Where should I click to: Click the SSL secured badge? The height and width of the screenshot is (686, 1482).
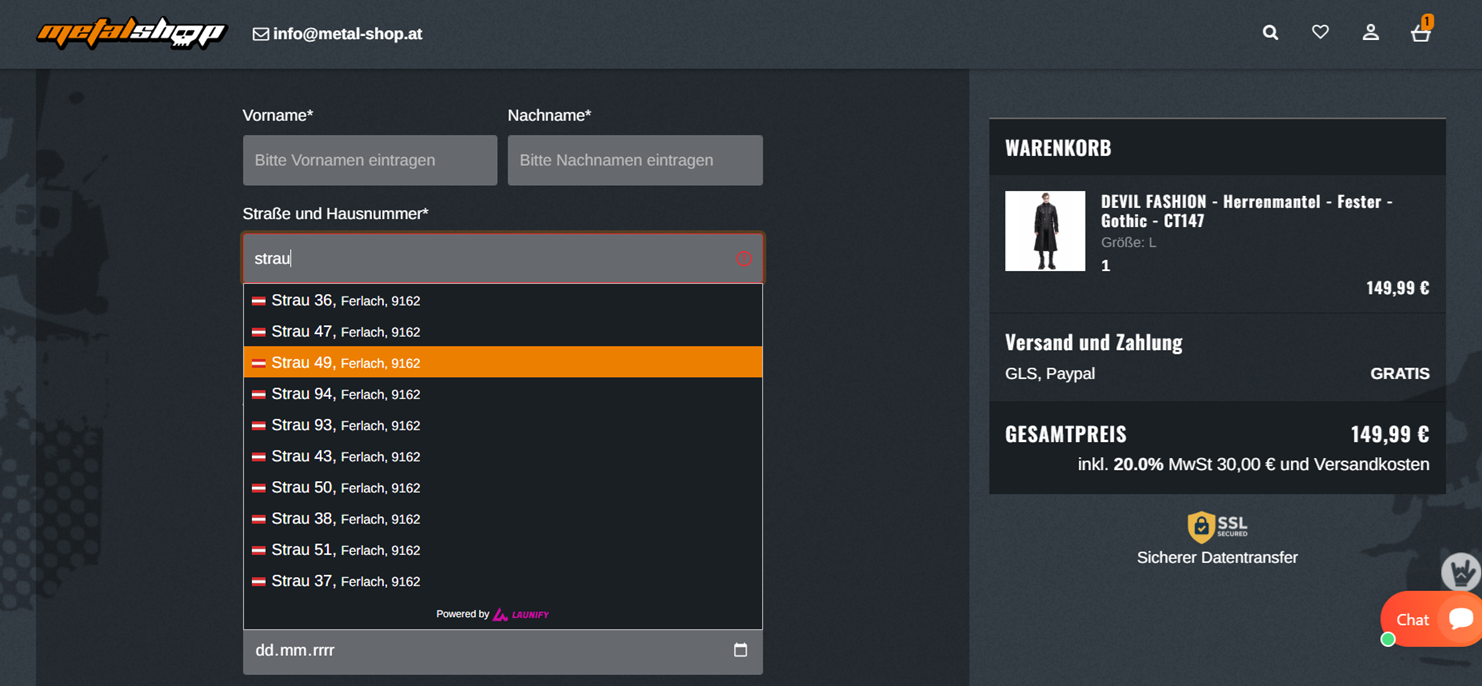(x=1217, y=526)
